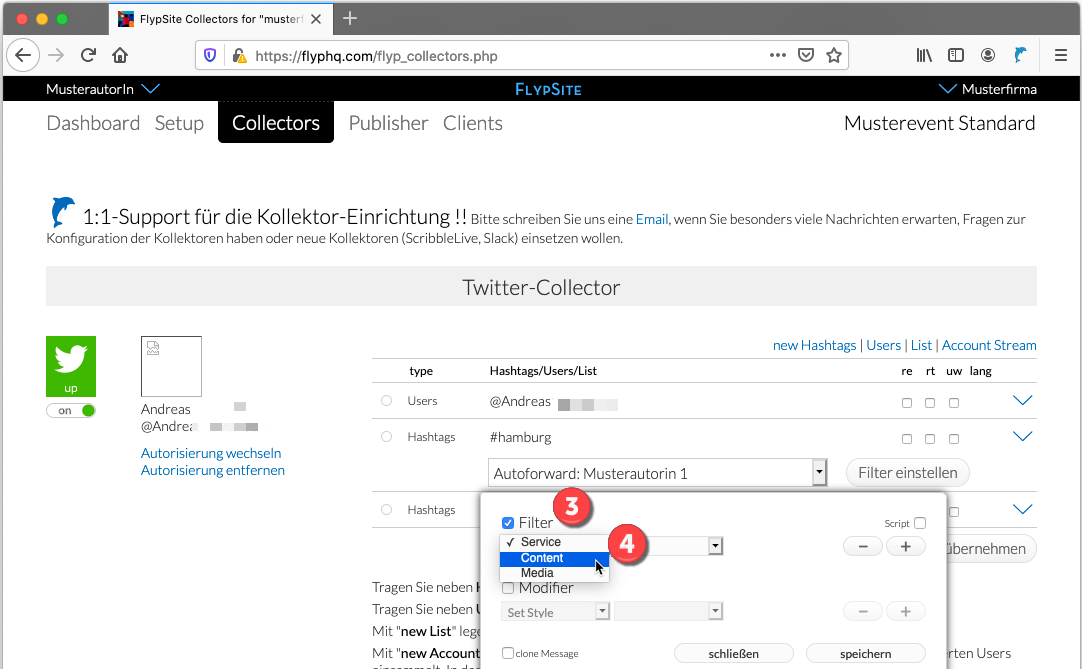Enable the Script checkbox
The image size is (1082, 669).
click(920, 523)
